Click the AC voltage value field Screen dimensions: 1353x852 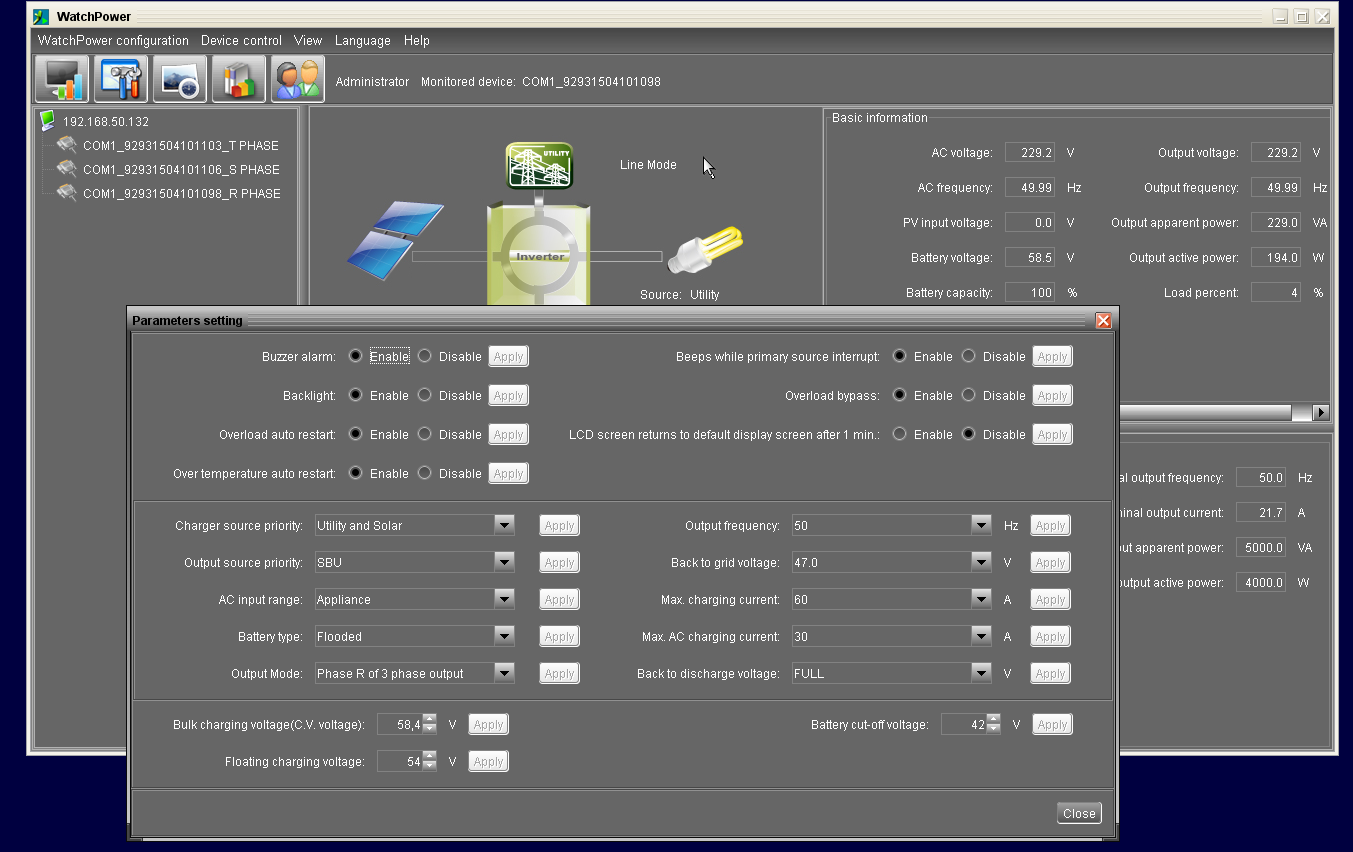tap(1030, 152)
